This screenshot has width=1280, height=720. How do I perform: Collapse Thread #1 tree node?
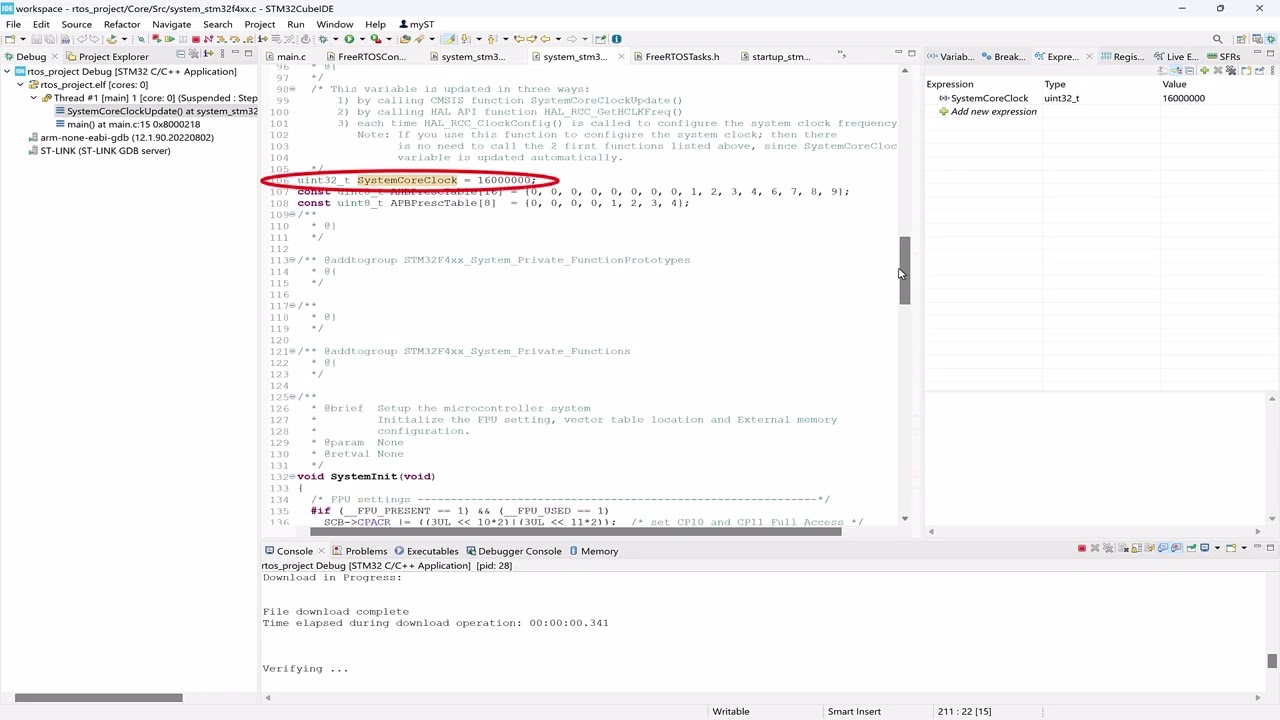(x=33, y=98)
